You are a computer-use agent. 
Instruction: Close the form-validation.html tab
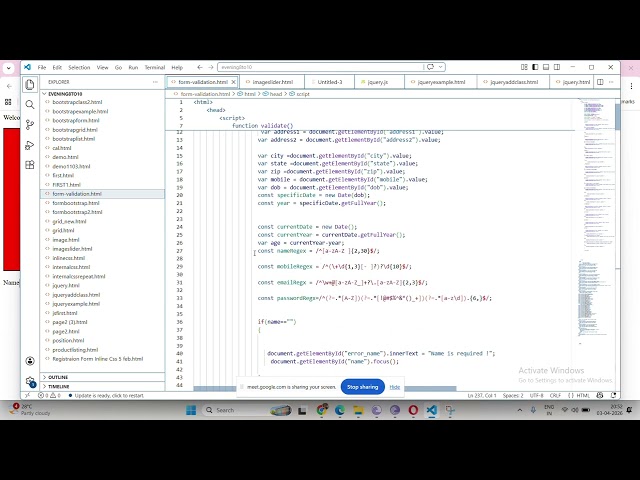coord(233,82)
